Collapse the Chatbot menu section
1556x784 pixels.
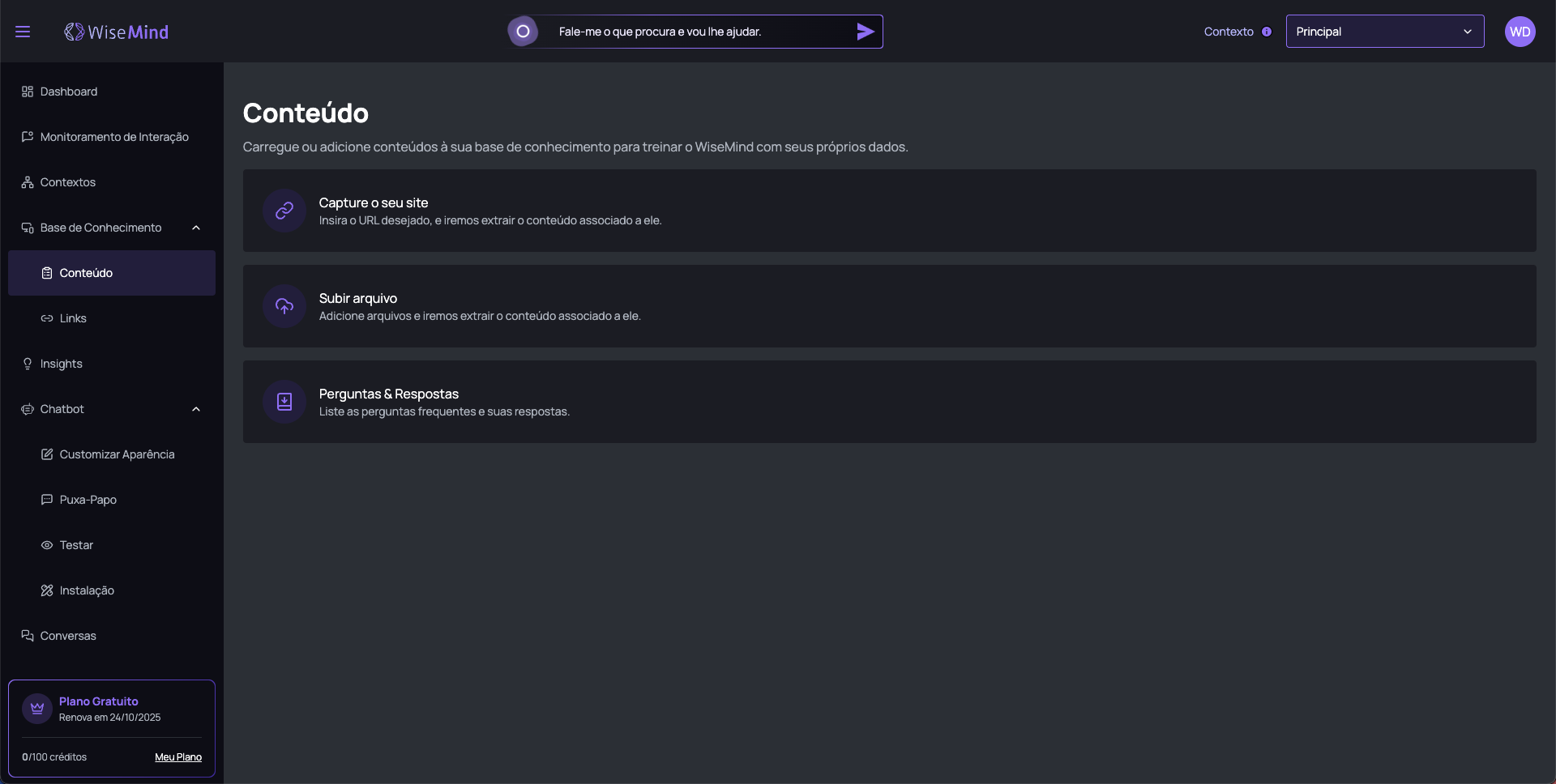point(196,409)
